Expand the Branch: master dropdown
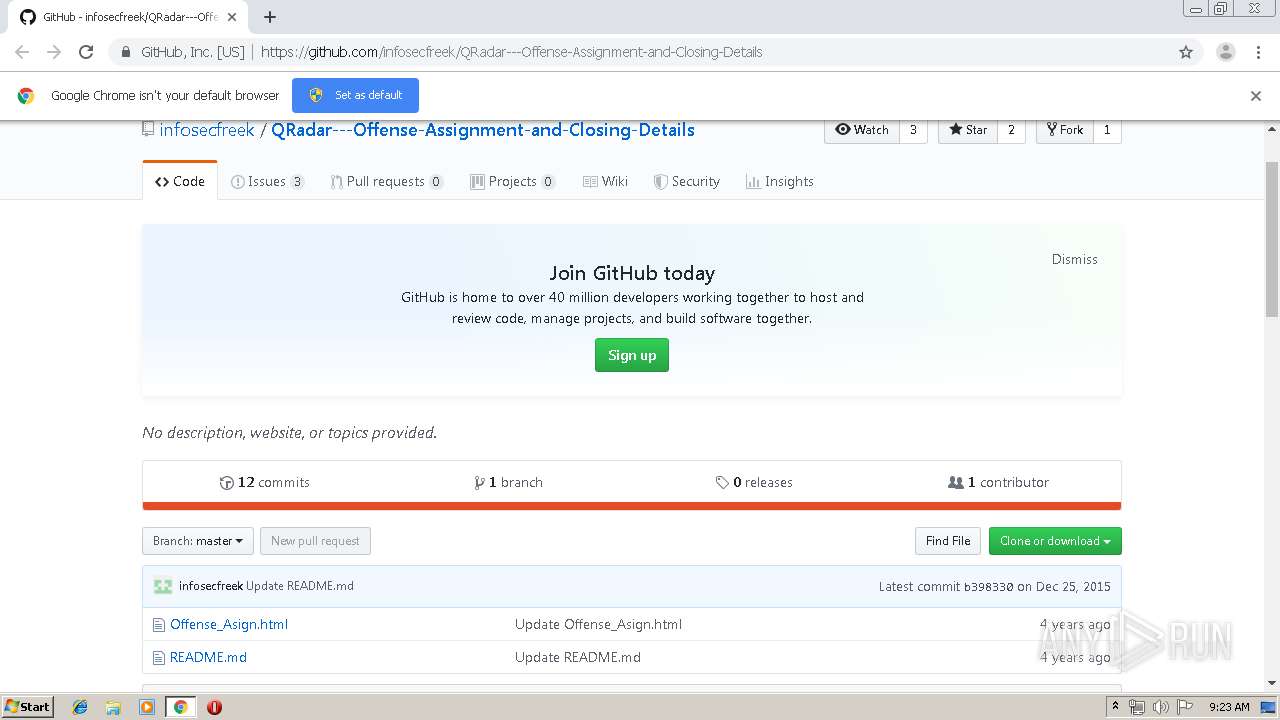Screen dimensions: 1280x720 [198, 541]
